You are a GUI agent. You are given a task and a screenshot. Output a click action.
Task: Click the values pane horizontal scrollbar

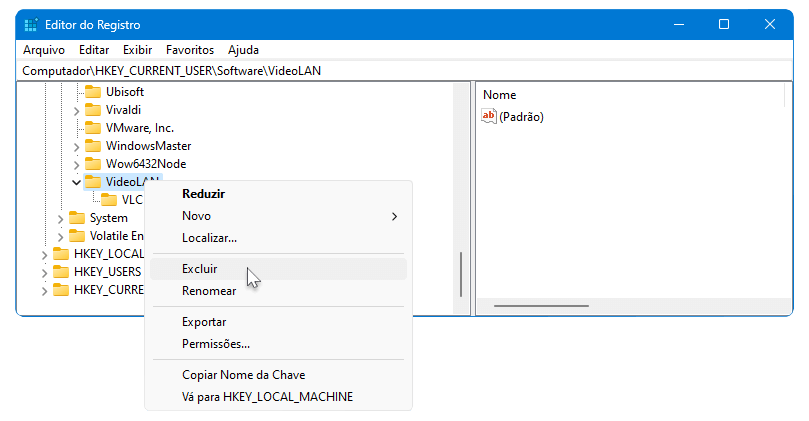click(541, 306)
